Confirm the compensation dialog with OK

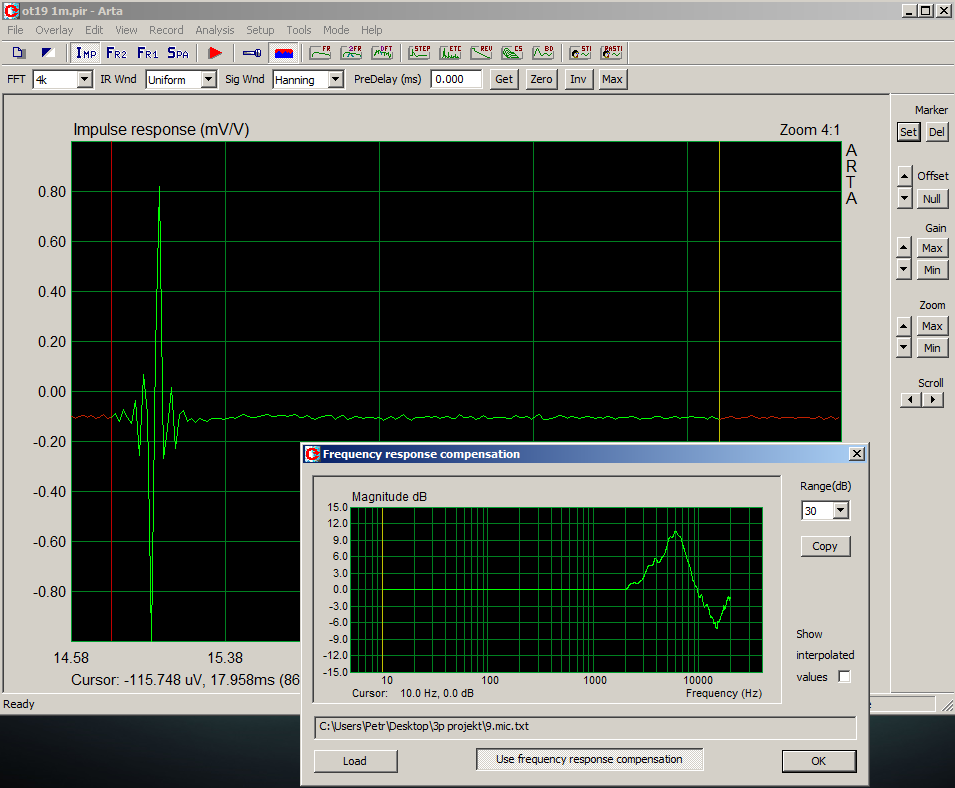pos(819,761)
